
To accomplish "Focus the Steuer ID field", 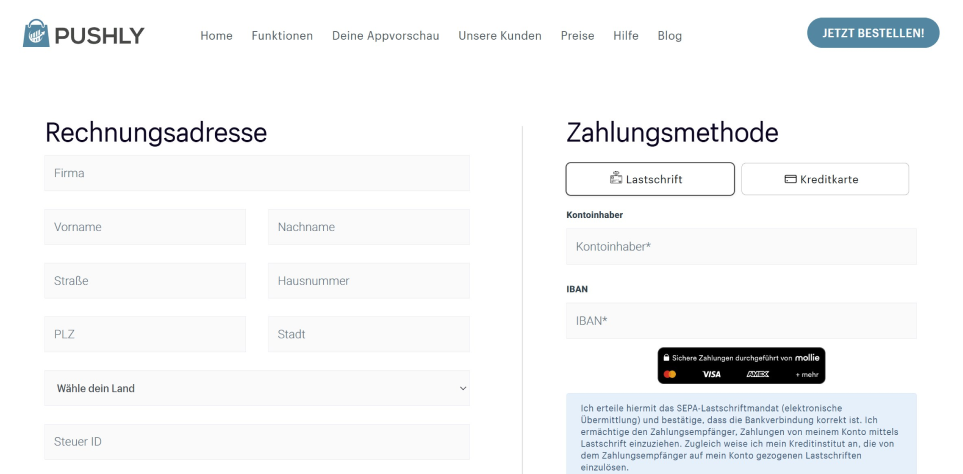I will click(256, 441).
